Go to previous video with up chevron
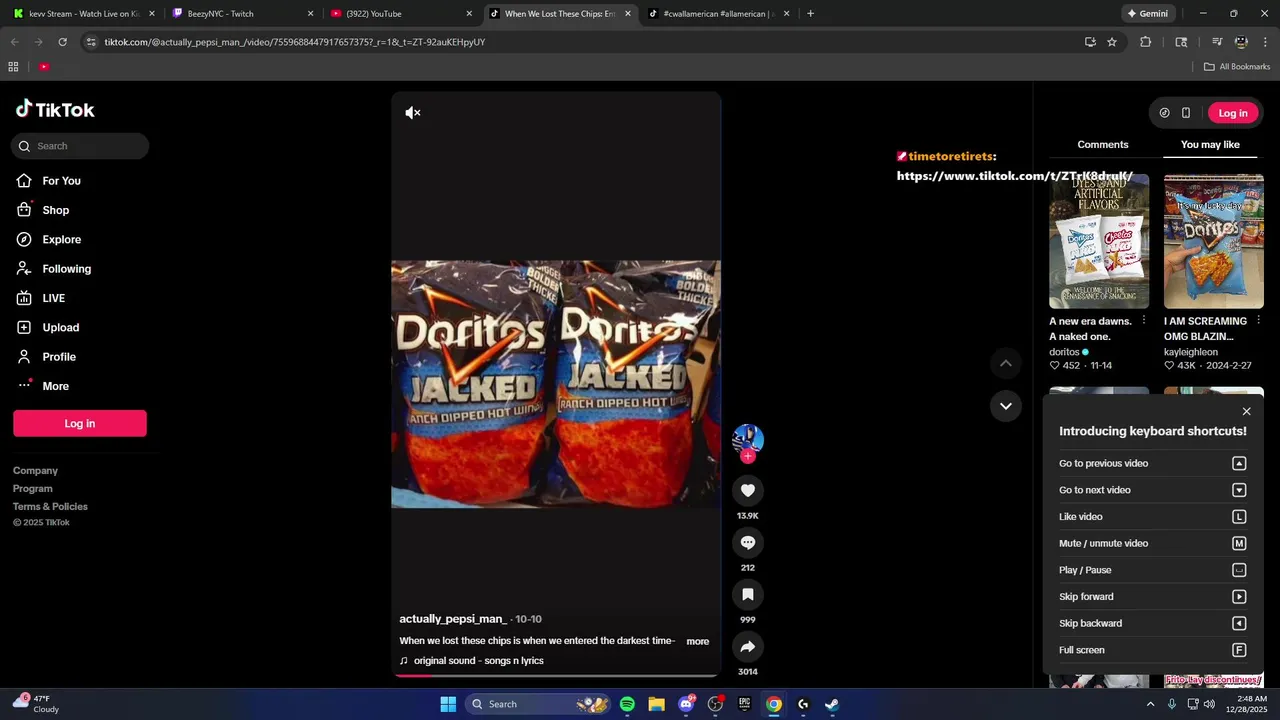The width and height of the screenshot is (1280, 720). click(1006, 364)
